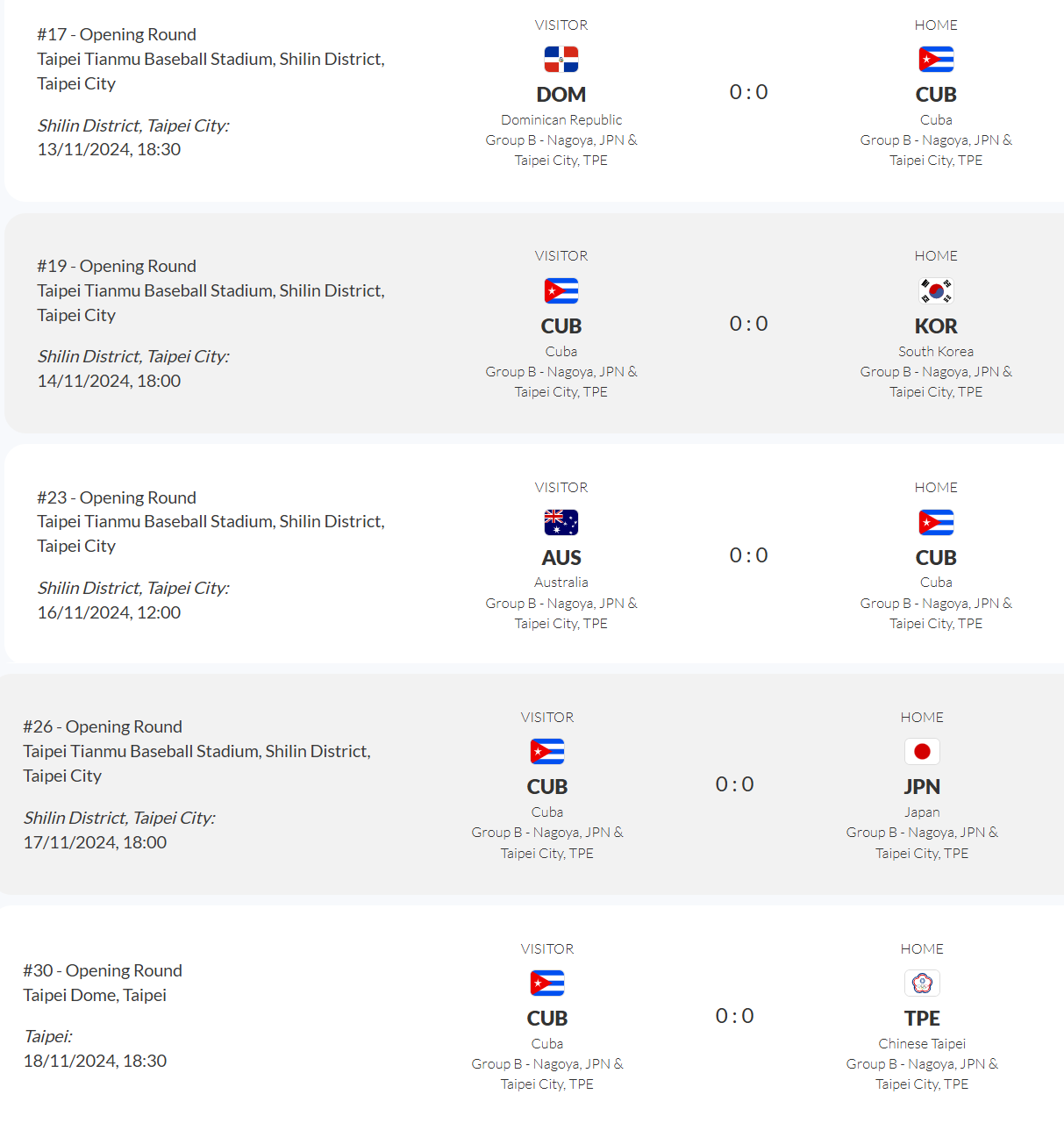Click the Australia flag icon in game #23
Viewport: 1064px width, 1123px height.
pos(561,523)
